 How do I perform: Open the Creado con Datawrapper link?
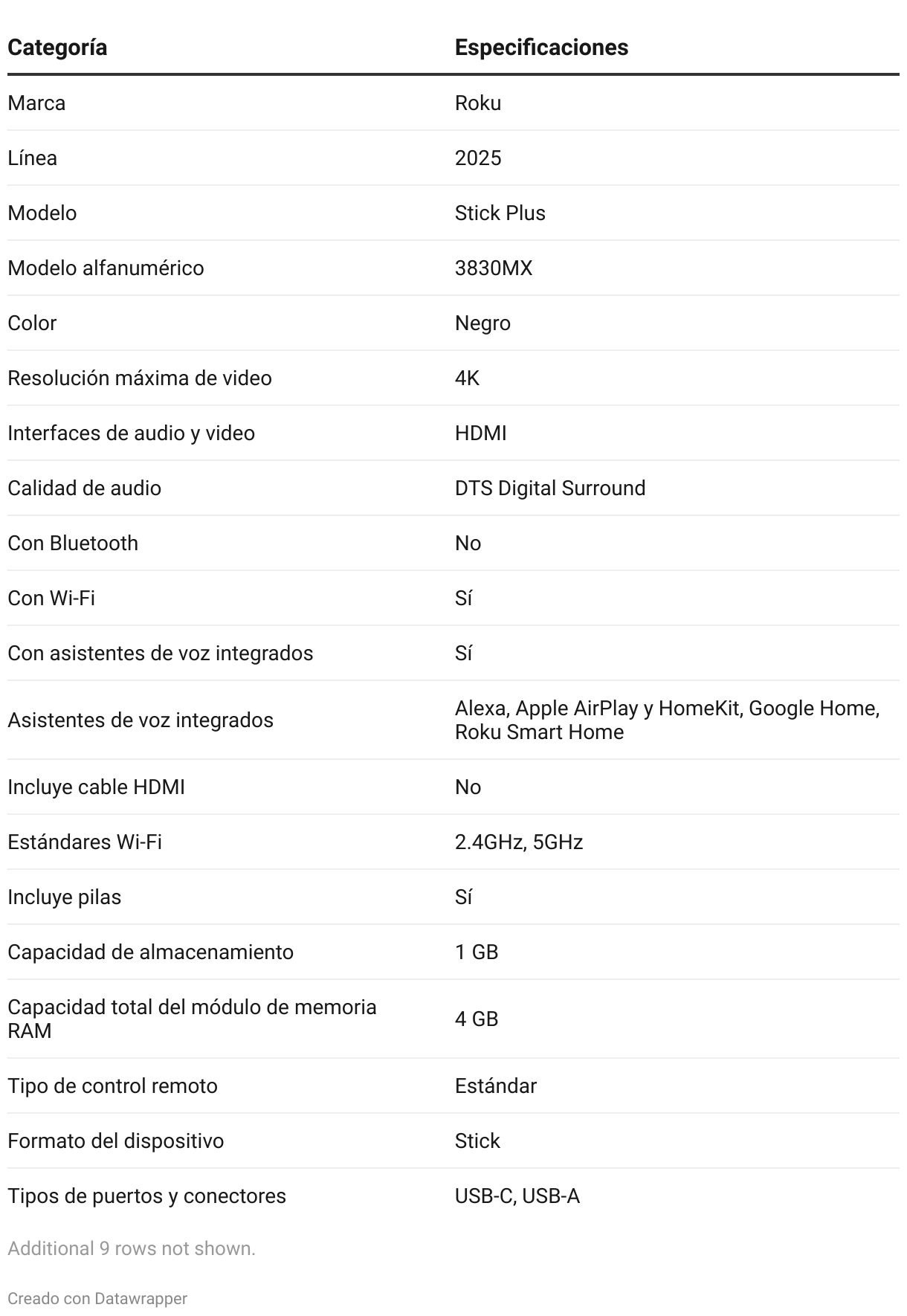(97, 1298)
